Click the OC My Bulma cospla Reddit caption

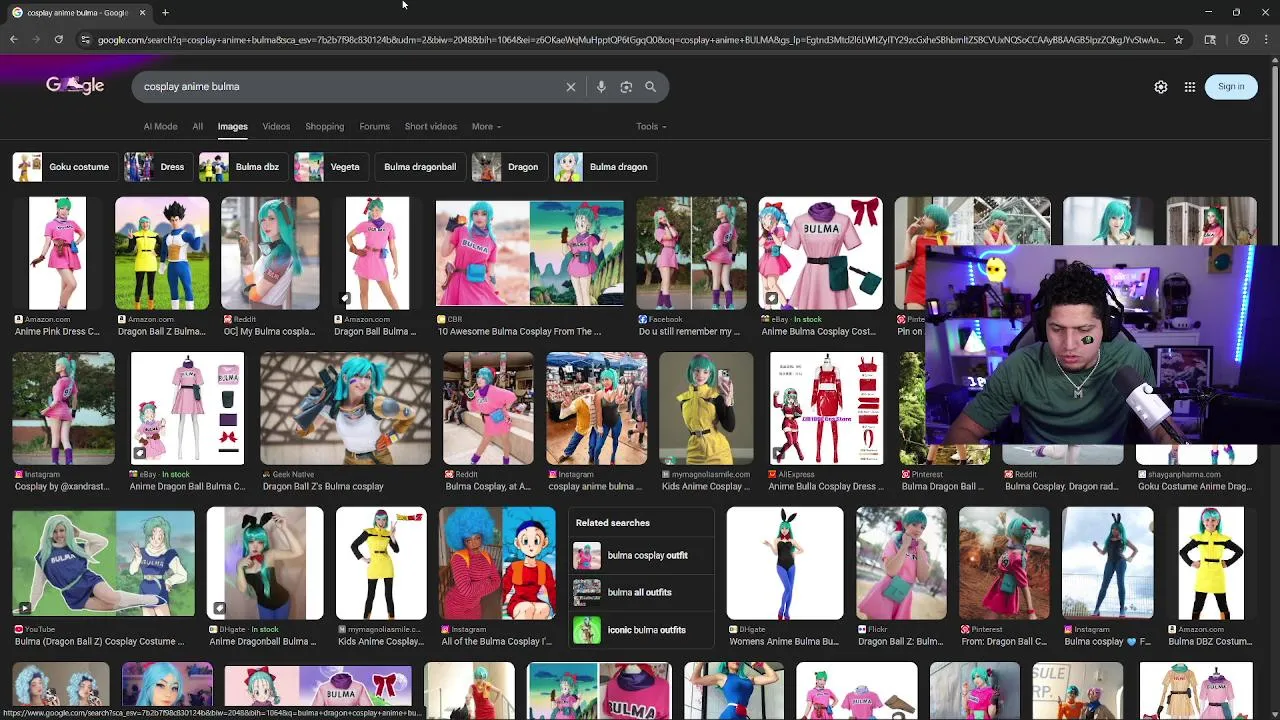269,332
